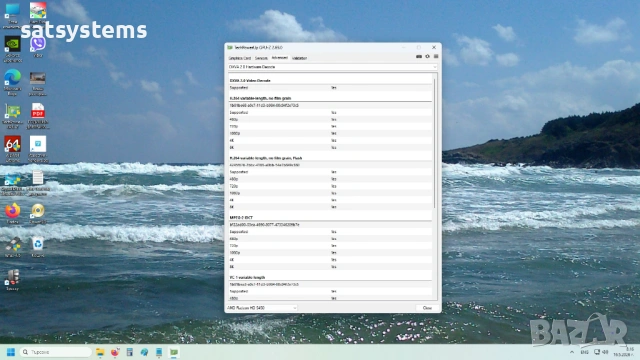Open the Windows Start menu

[11, 352]
